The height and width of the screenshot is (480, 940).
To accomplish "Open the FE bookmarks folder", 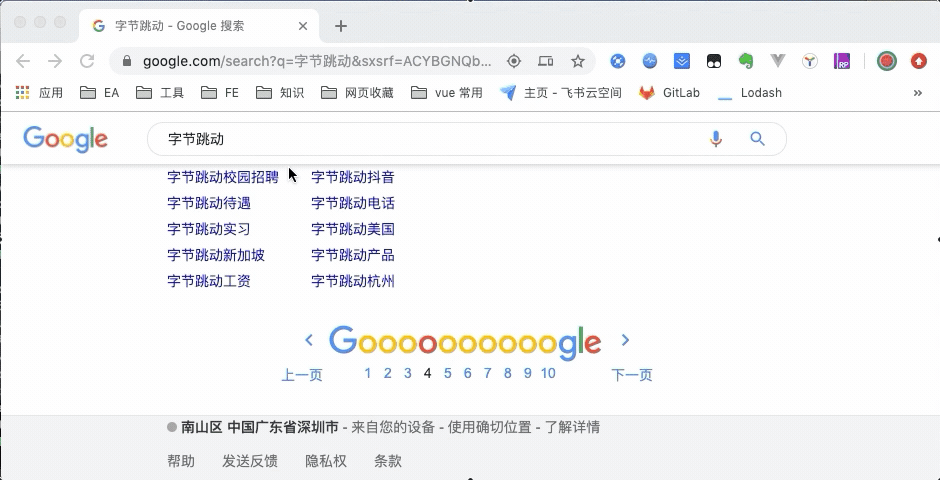I will 220,93.
